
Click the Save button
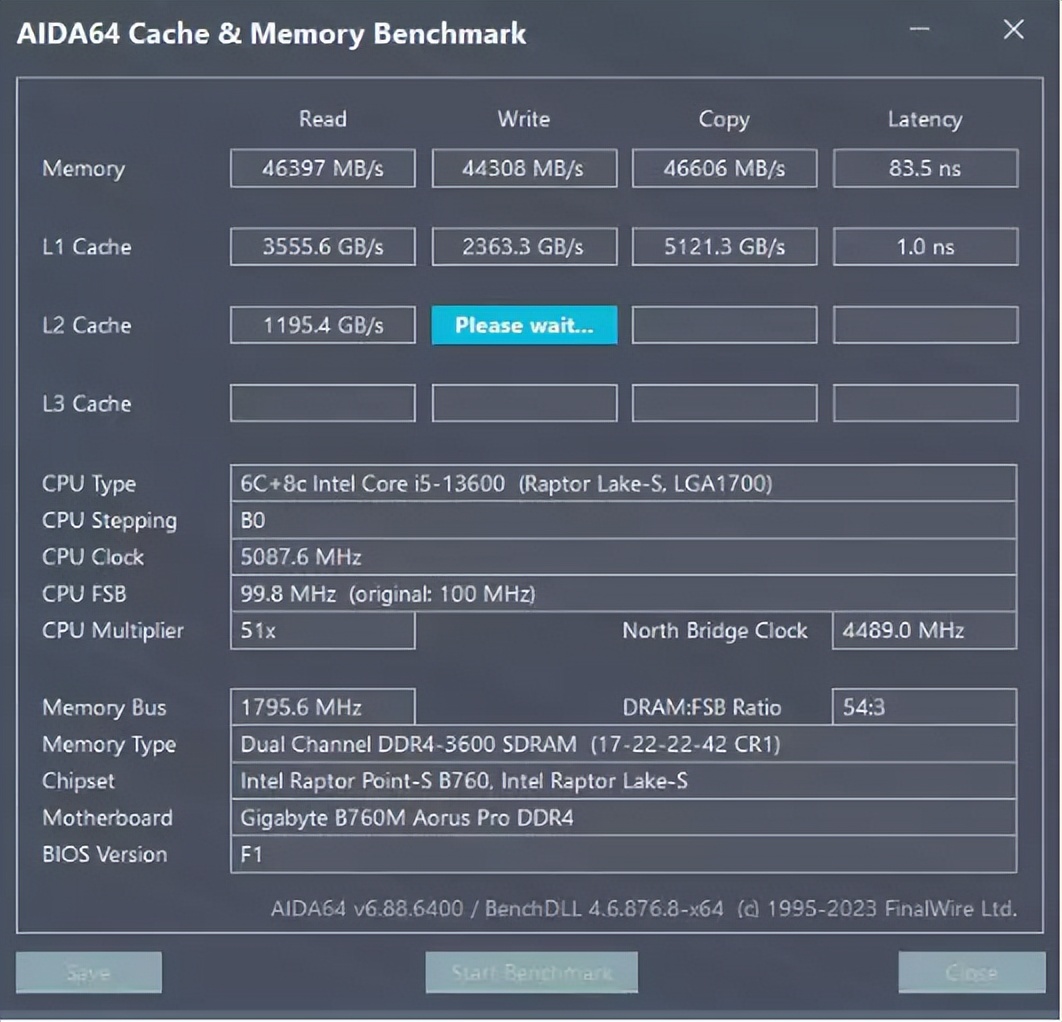(x=88, y=971)
